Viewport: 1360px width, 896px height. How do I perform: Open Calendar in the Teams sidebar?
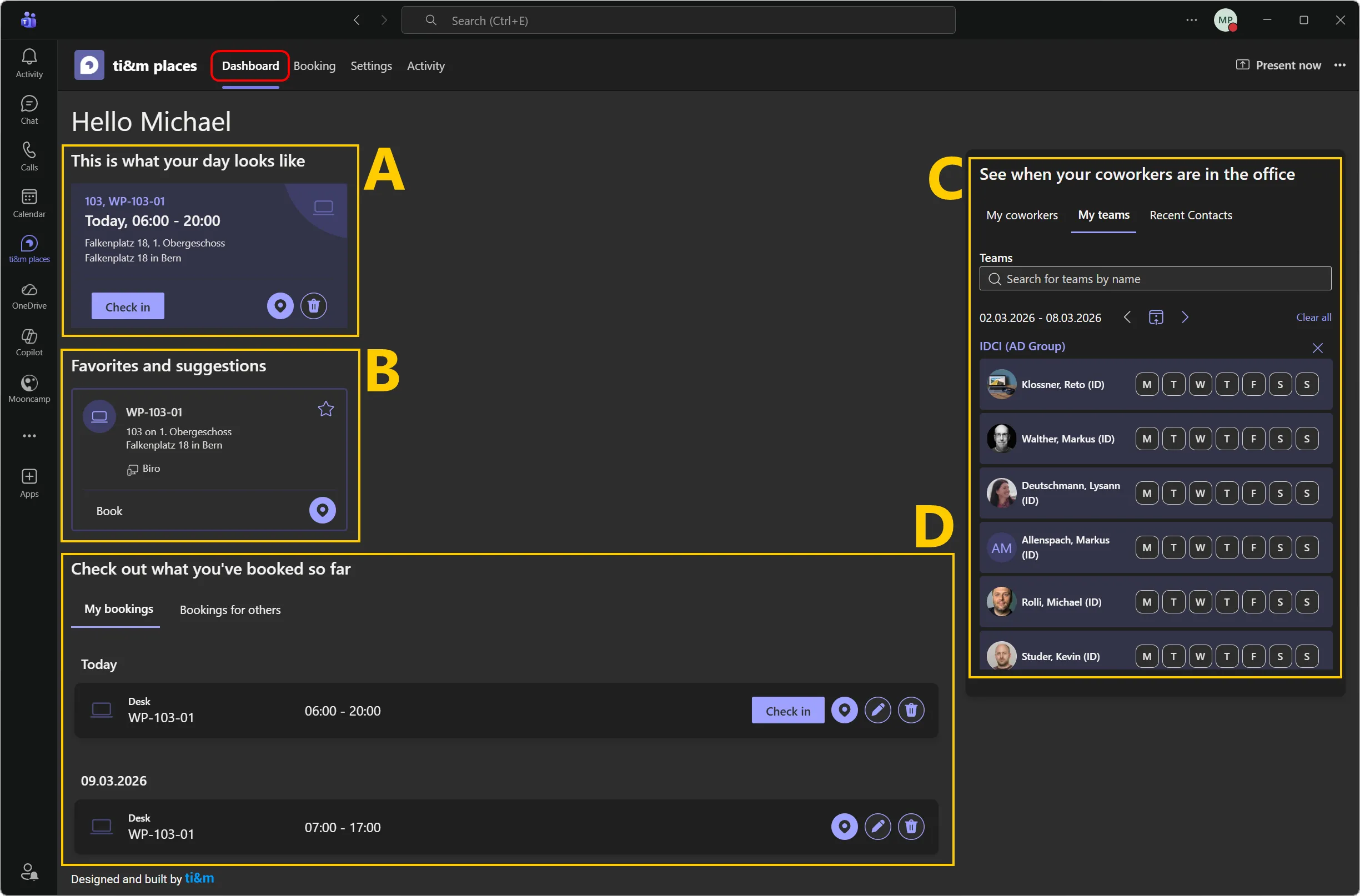(x=29, y=203)
